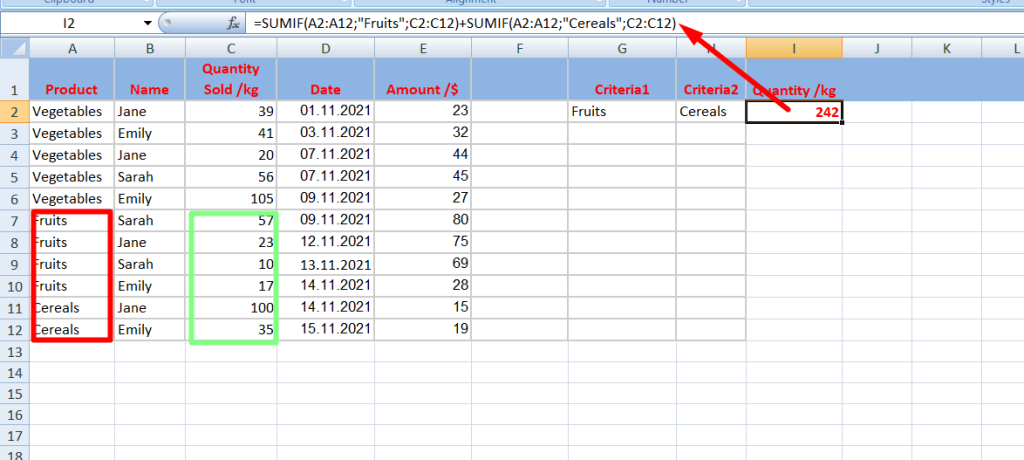Select column G header
The image size is (1024, 460).
coord(622,48)
